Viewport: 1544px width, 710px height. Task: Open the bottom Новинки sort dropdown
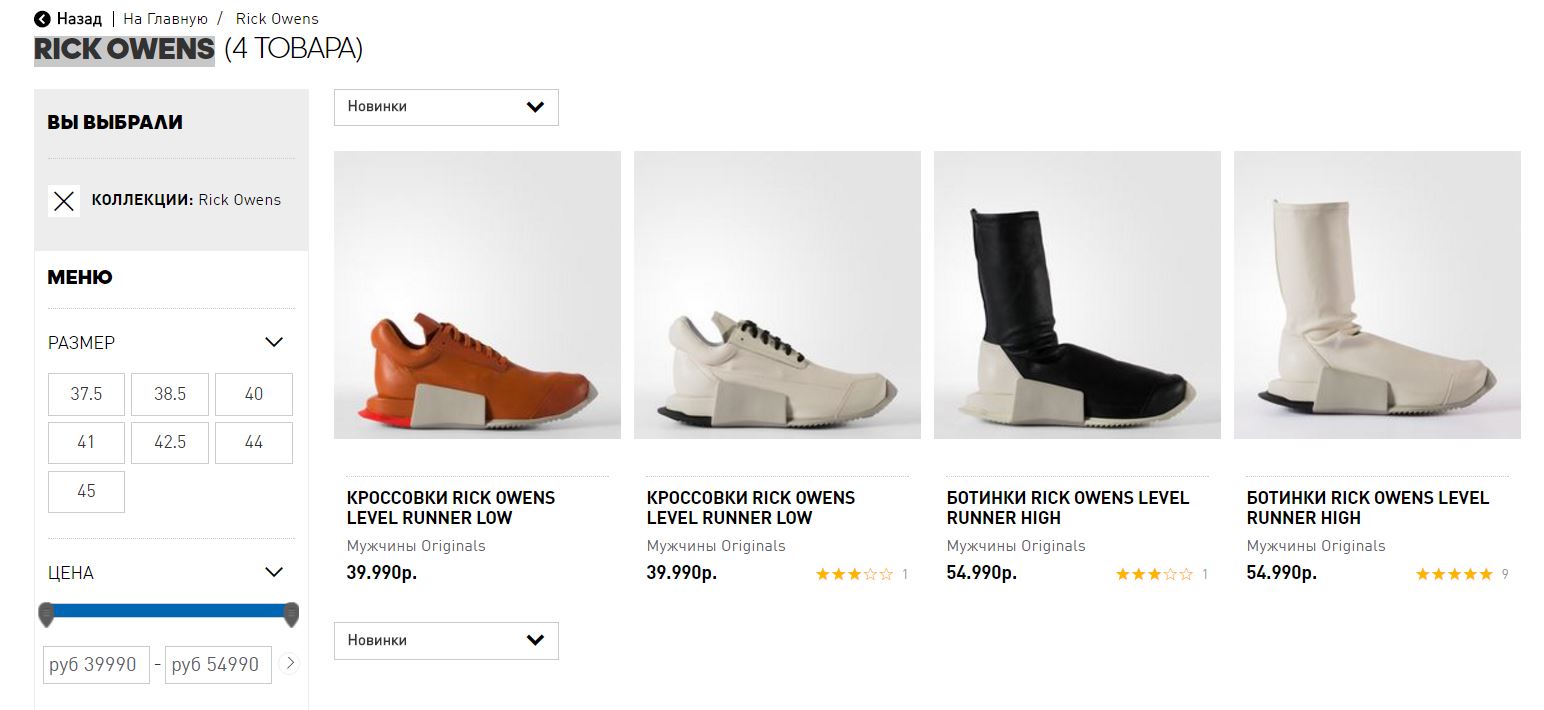(x=446, y=641)
